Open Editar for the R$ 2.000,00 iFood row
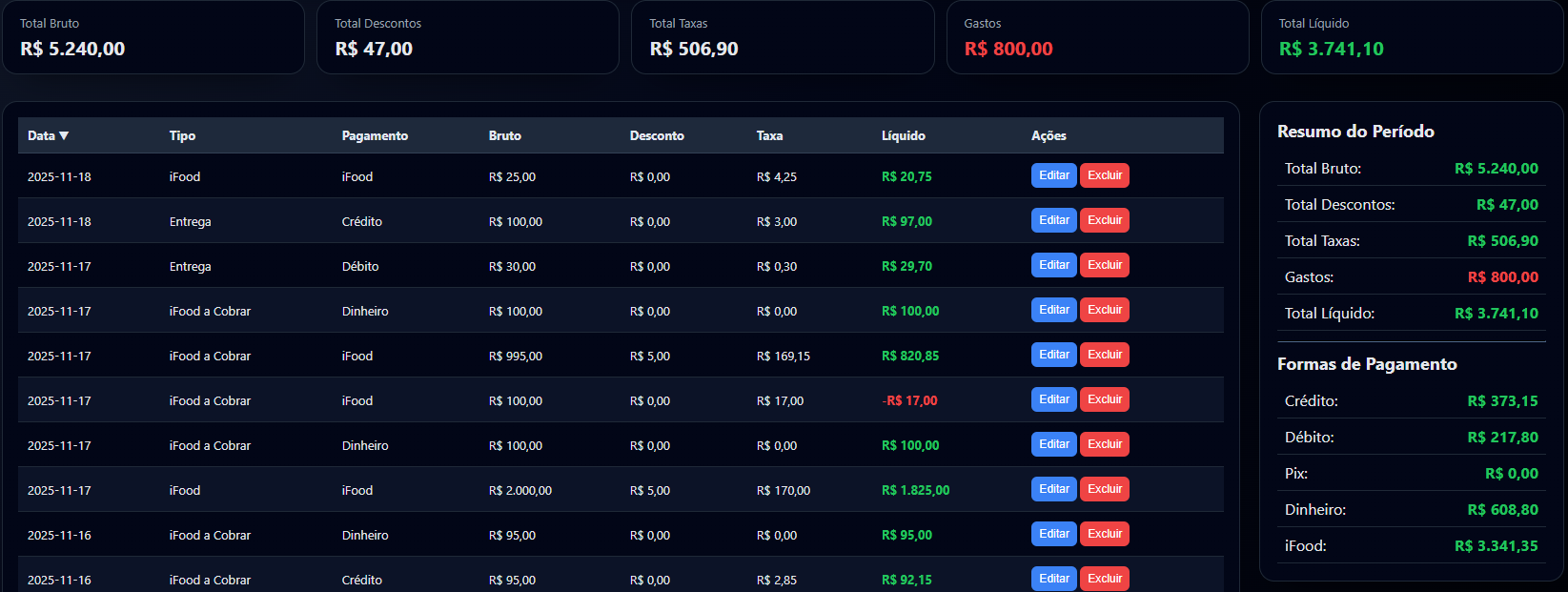Image resolution: width=1568 pixels, height=592 pixels. coord(1053,489)
